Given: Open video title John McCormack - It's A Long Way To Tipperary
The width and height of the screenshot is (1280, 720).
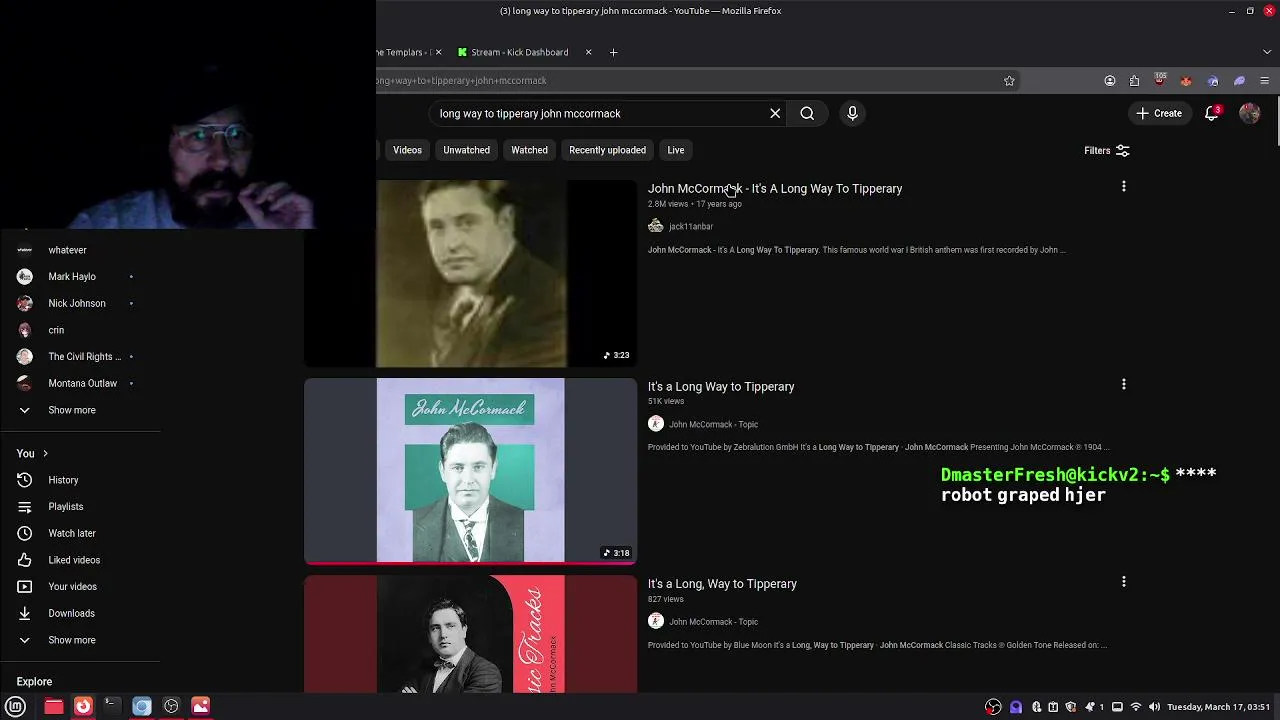Looking at the screenshot, I should pyautogui.click(x=775, y=188).
